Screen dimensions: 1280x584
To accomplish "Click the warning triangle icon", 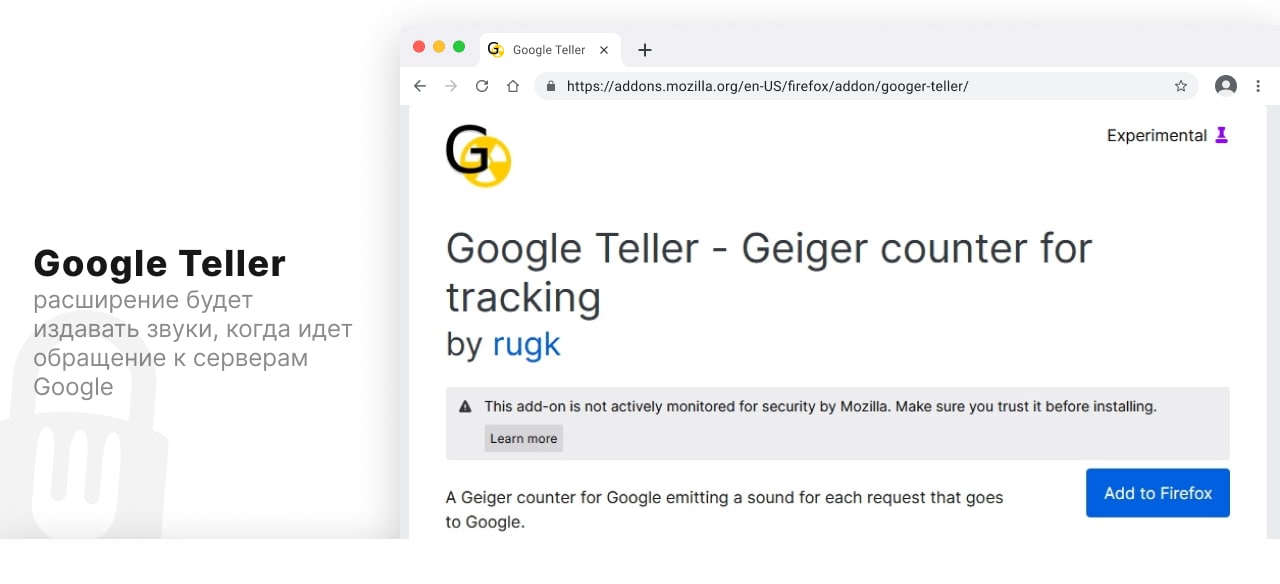I will [465, 407].
